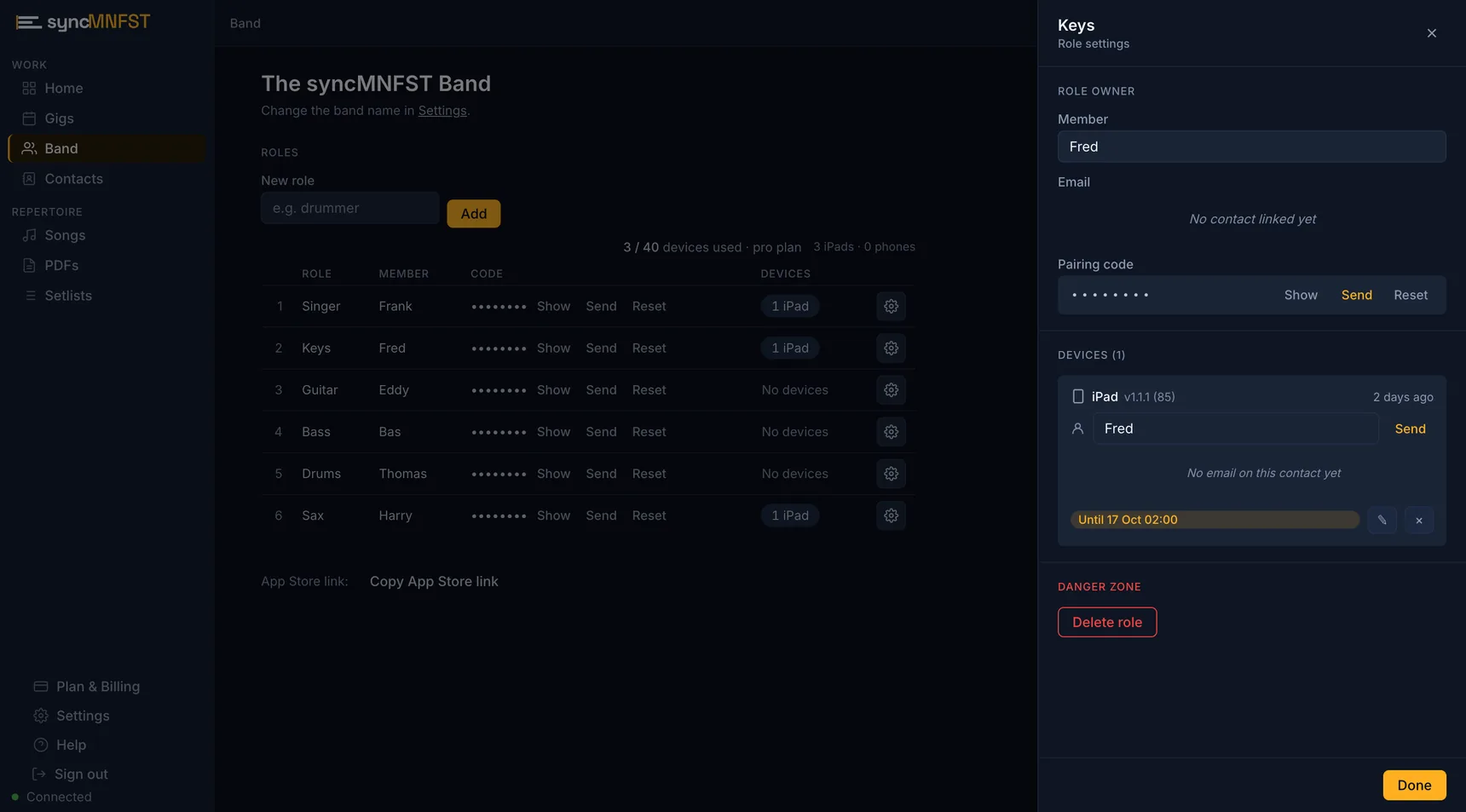Click the 3 / 40 devices used text

[x=682, y=247]
